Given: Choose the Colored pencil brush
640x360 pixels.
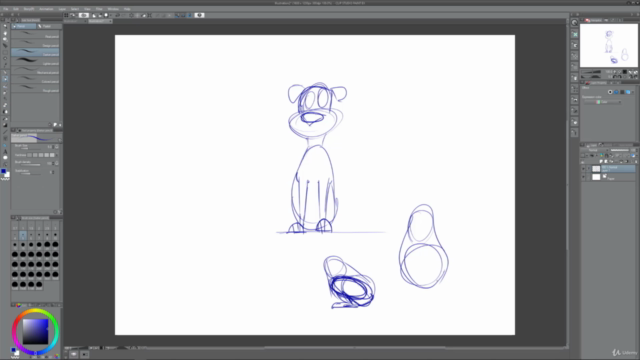Looking at the screenshot, I should click(35, 79).
